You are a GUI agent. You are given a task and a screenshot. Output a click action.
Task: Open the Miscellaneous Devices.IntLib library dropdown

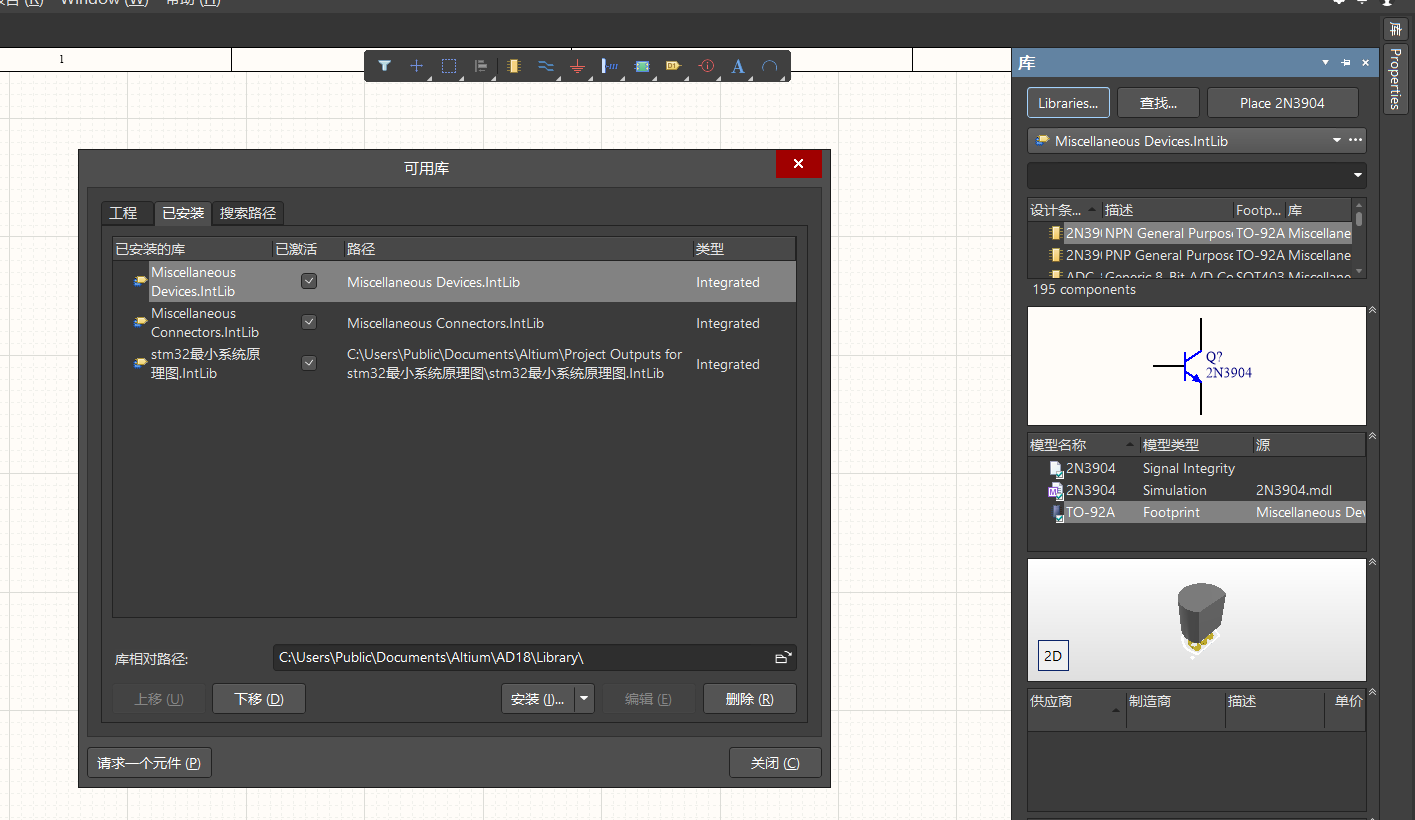(x=1336, y=141)
